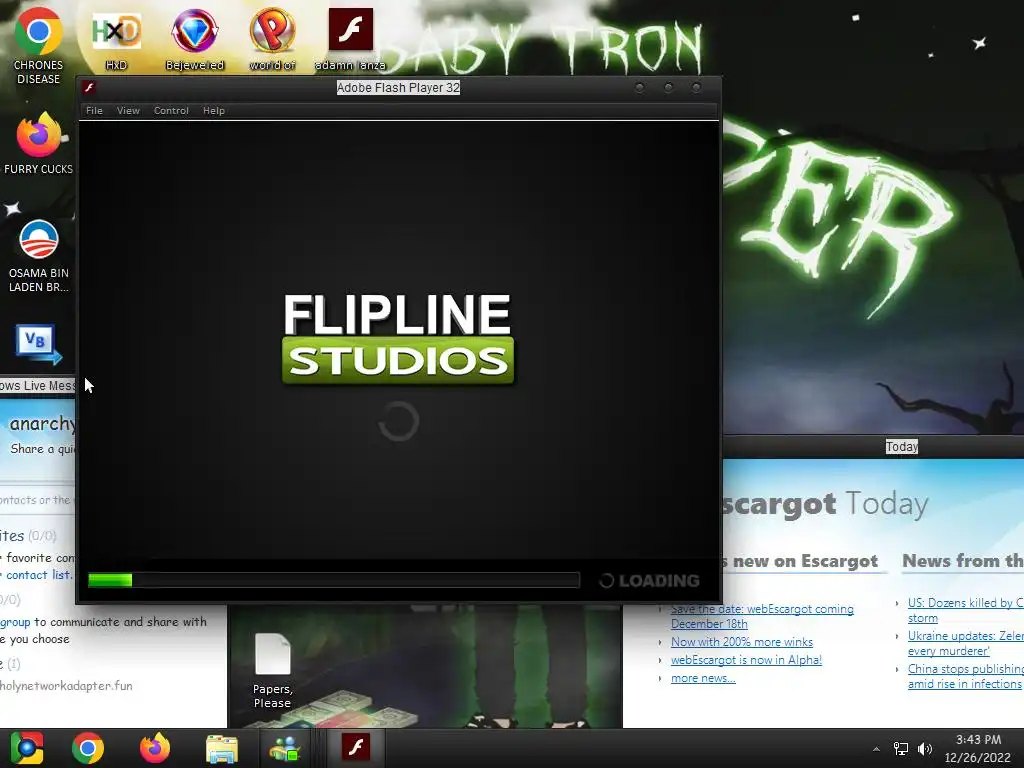Open 'China stops publishing' news link
The height and width of the screenshot is (768, 1024).
(965, 676)
